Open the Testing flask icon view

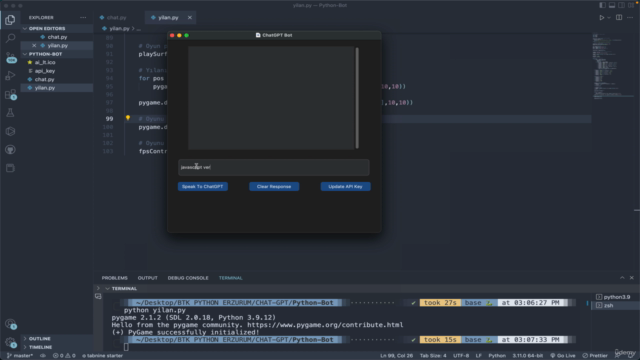tap(10, 113)
